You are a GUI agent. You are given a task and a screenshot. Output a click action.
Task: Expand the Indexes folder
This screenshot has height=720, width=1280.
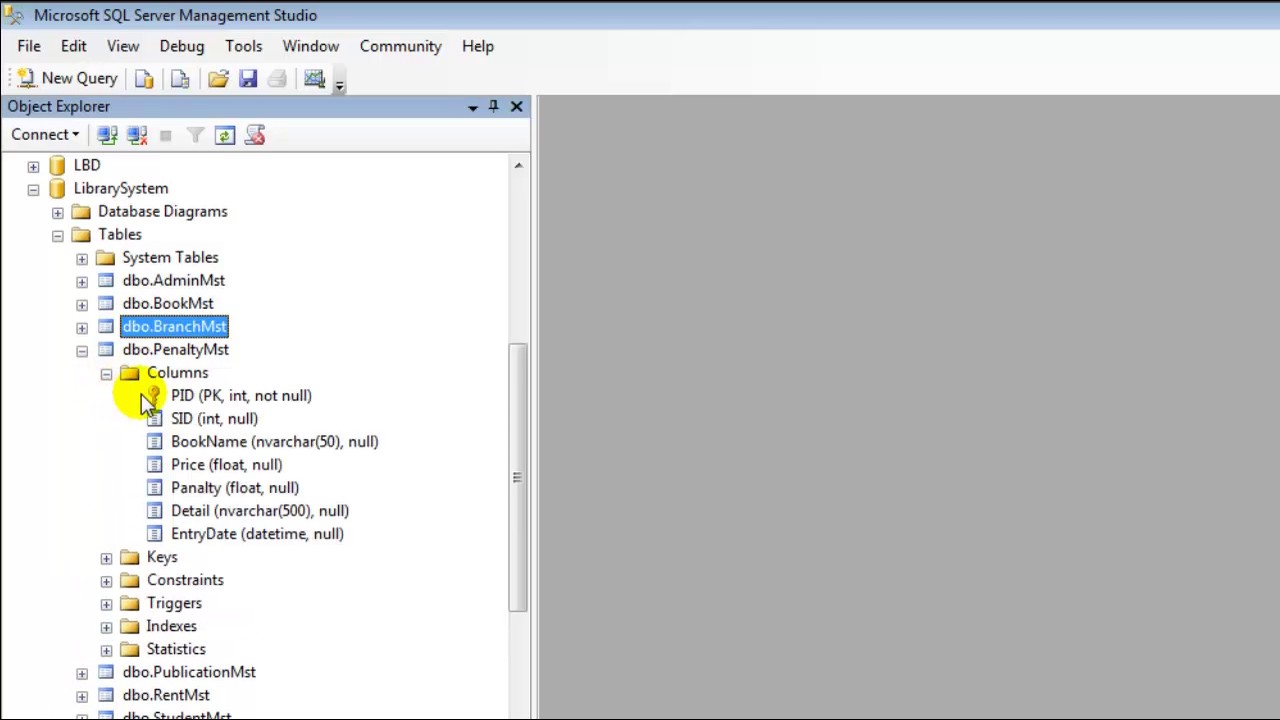[106, 627]
